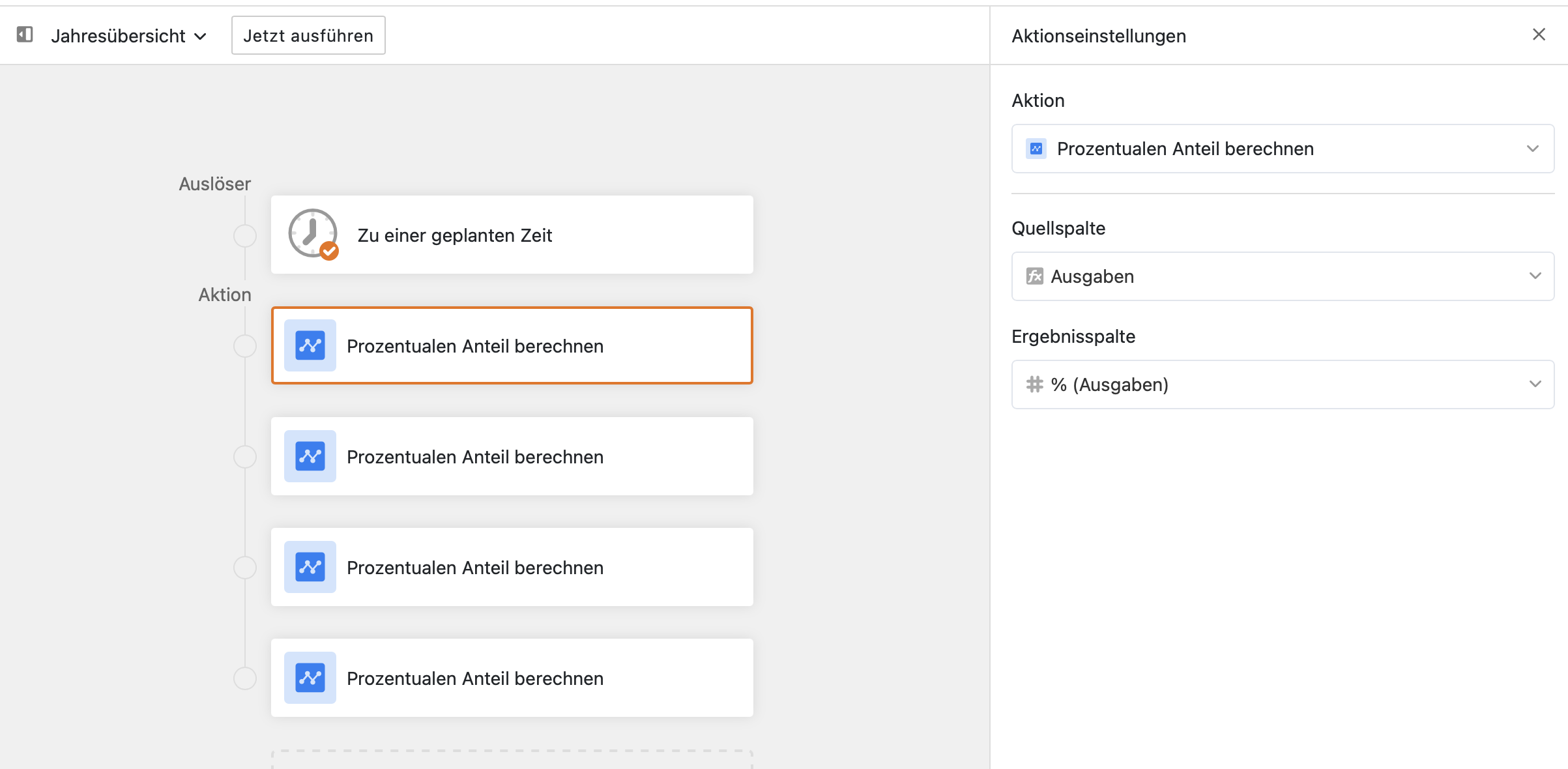Click the sidebar panel toggle icon
The width and height of the screenshot is (1568, 769).
tap(25, 35)
